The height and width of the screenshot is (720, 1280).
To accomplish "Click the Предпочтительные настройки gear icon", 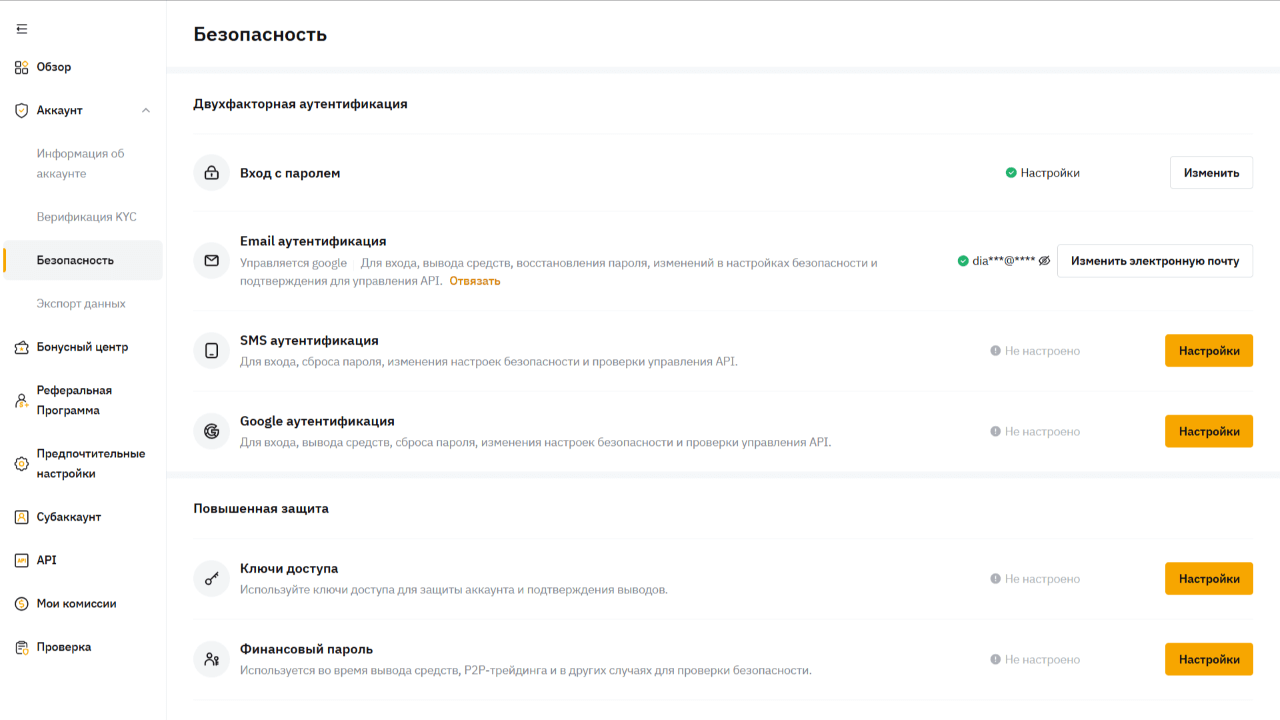I will click(x=22, y=464).
